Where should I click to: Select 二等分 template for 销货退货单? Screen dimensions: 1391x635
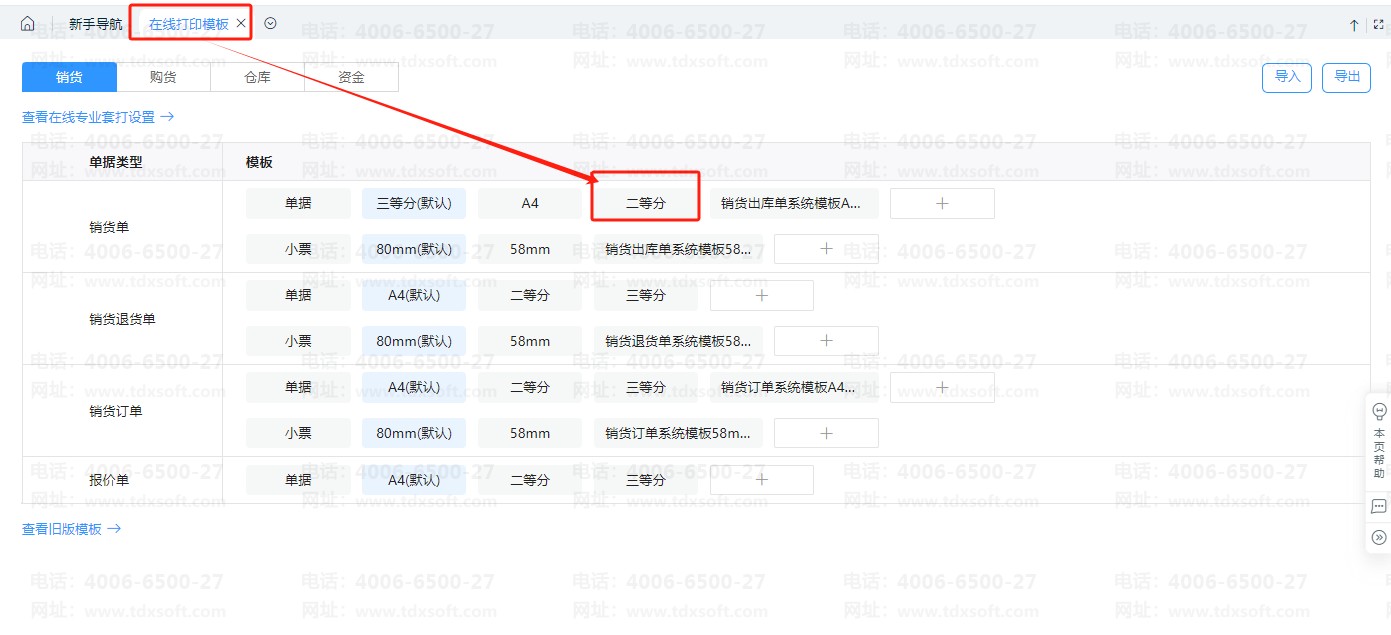pyautogui.click(x=530, y=295)
